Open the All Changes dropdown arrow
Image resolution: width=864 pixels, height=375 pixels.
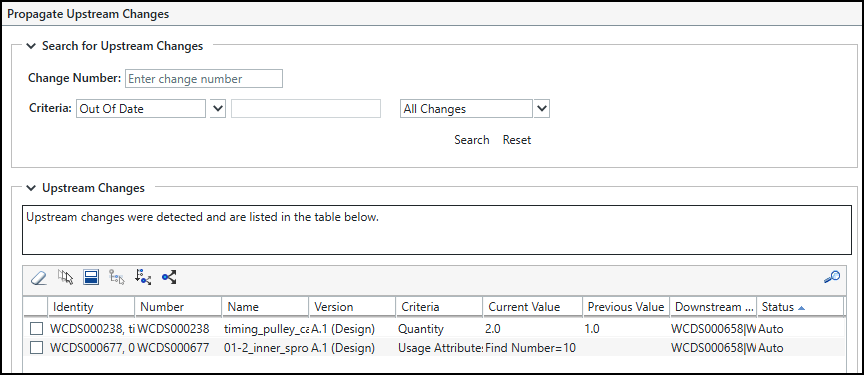[x=542, y=108]
